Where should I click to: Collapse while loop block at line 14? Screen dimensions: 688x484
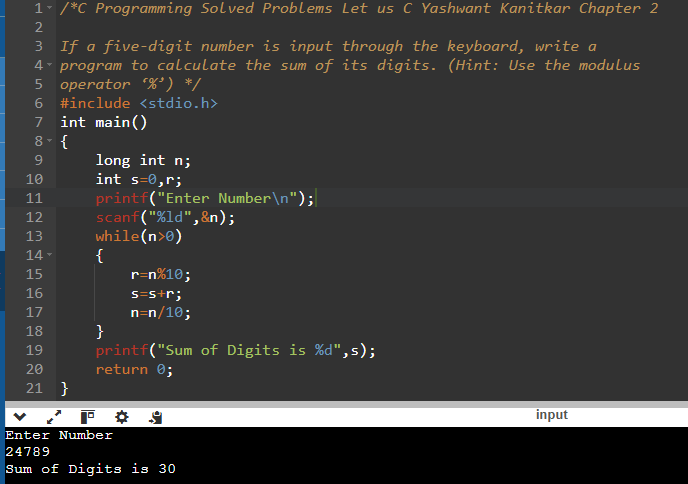[x=50, y=255]
